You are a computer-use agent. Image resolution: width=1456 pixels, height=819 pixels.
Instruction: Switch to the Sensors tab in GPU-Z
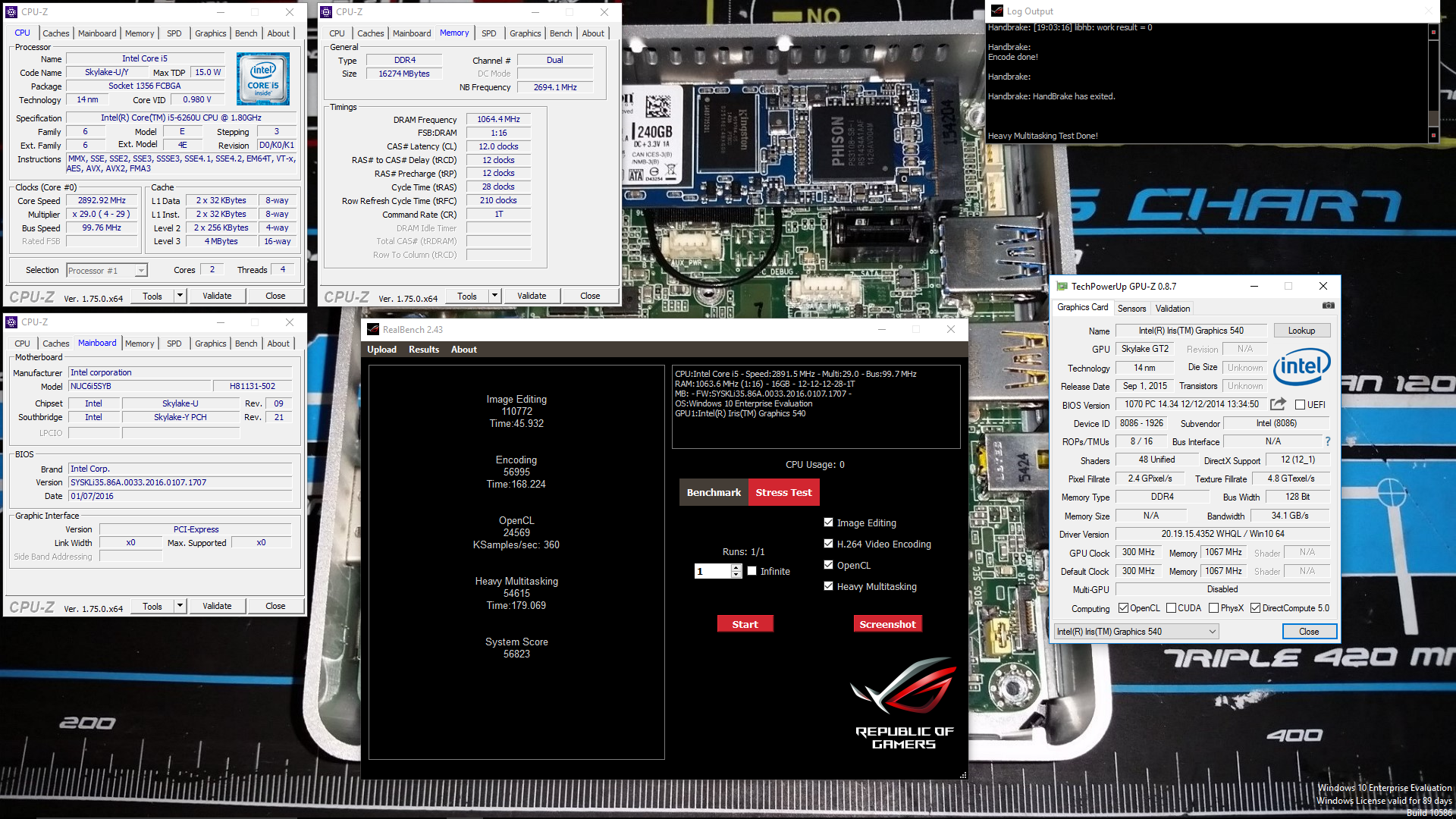pyautogui.click(x=1131, y=308)
